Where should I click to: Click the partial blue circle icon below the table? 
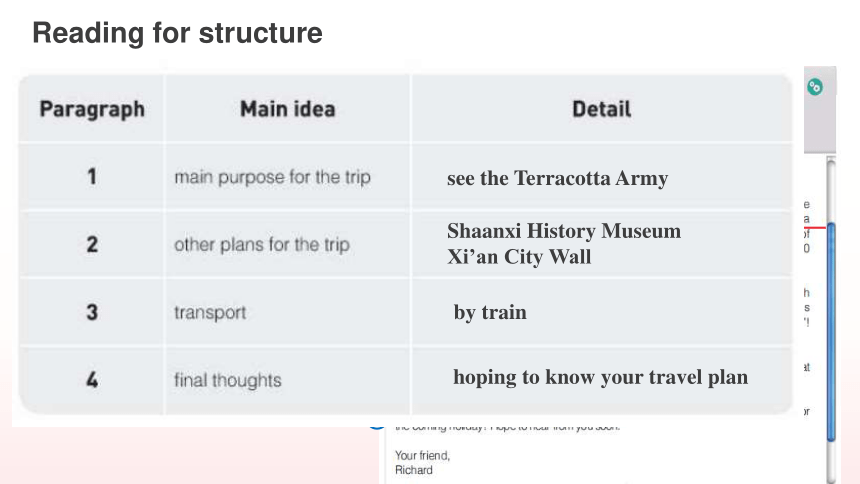click(x=376, y=426)
